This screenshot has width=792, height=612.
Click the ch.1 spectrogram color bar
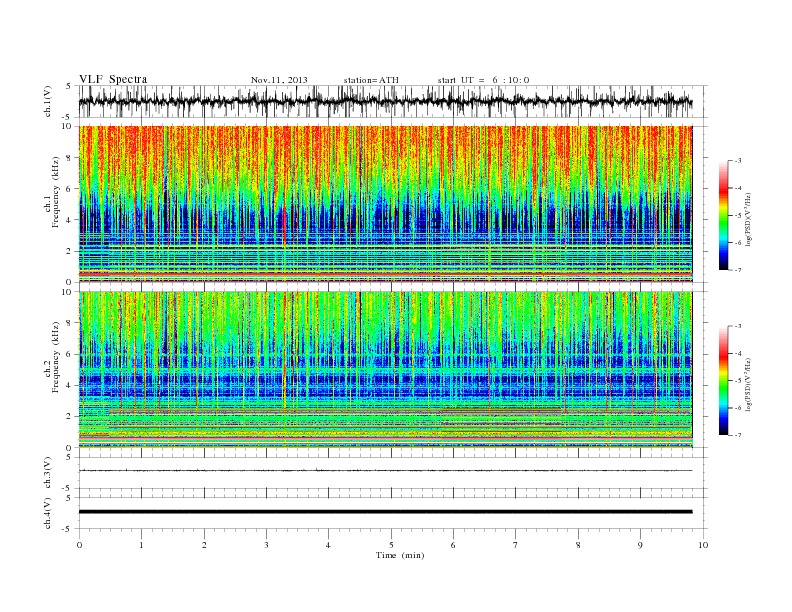(x=723, y=216)
